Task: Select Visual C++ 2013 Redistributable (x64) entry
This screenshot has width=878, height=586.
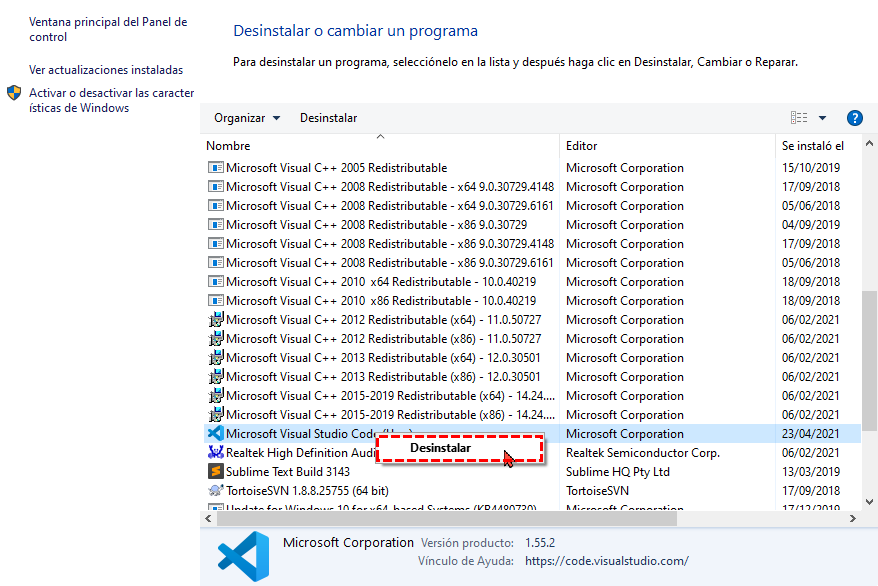Action: pyautogui.click(x=383, y=358)
